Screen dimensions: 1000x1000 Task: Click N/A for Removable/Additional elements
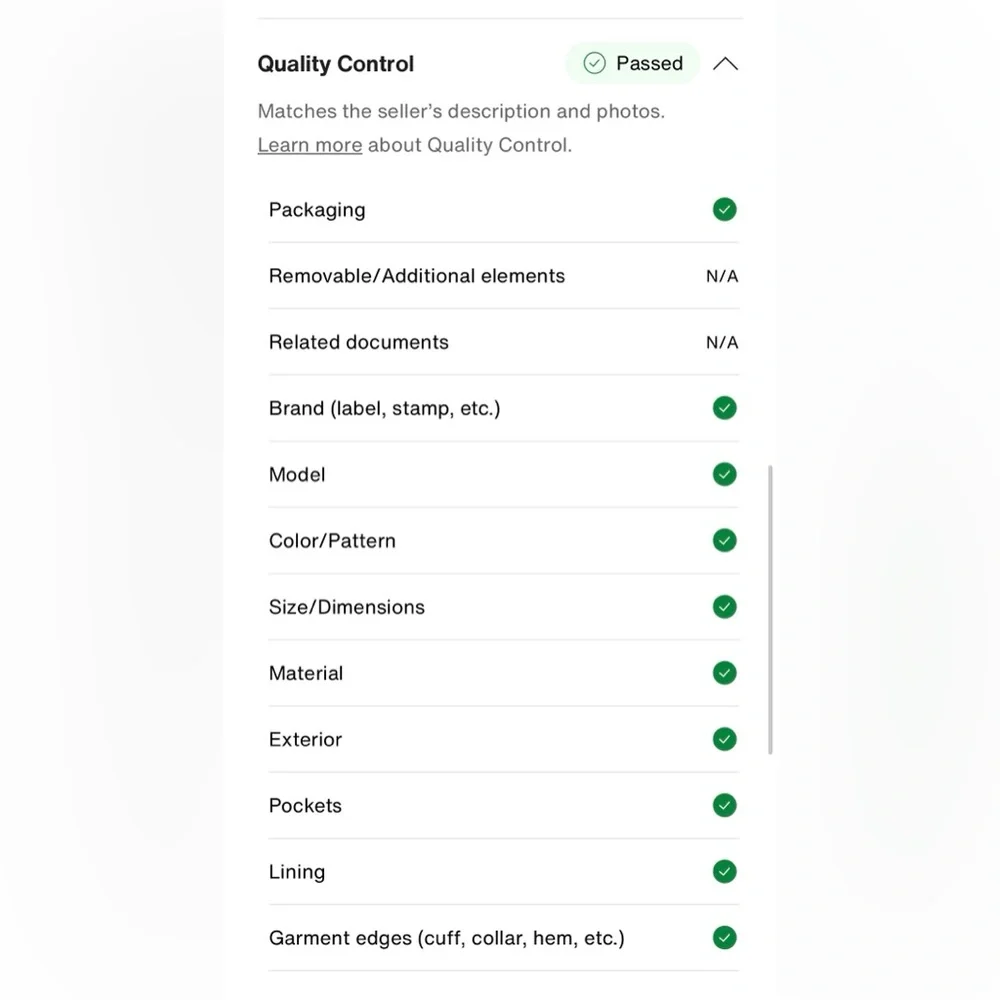tap(722, 277)
